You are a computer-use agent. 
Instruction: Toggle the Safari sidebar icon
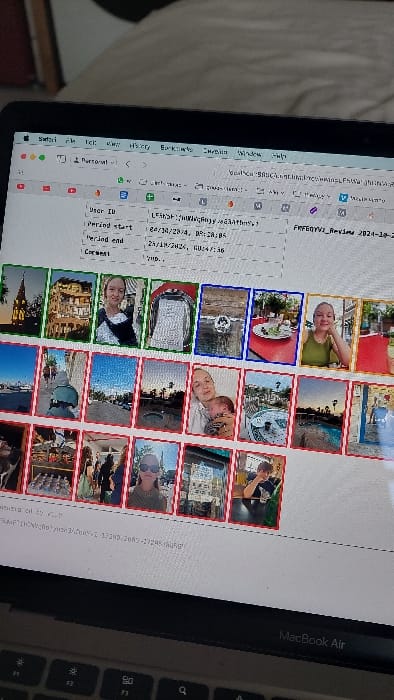(61, 158)
